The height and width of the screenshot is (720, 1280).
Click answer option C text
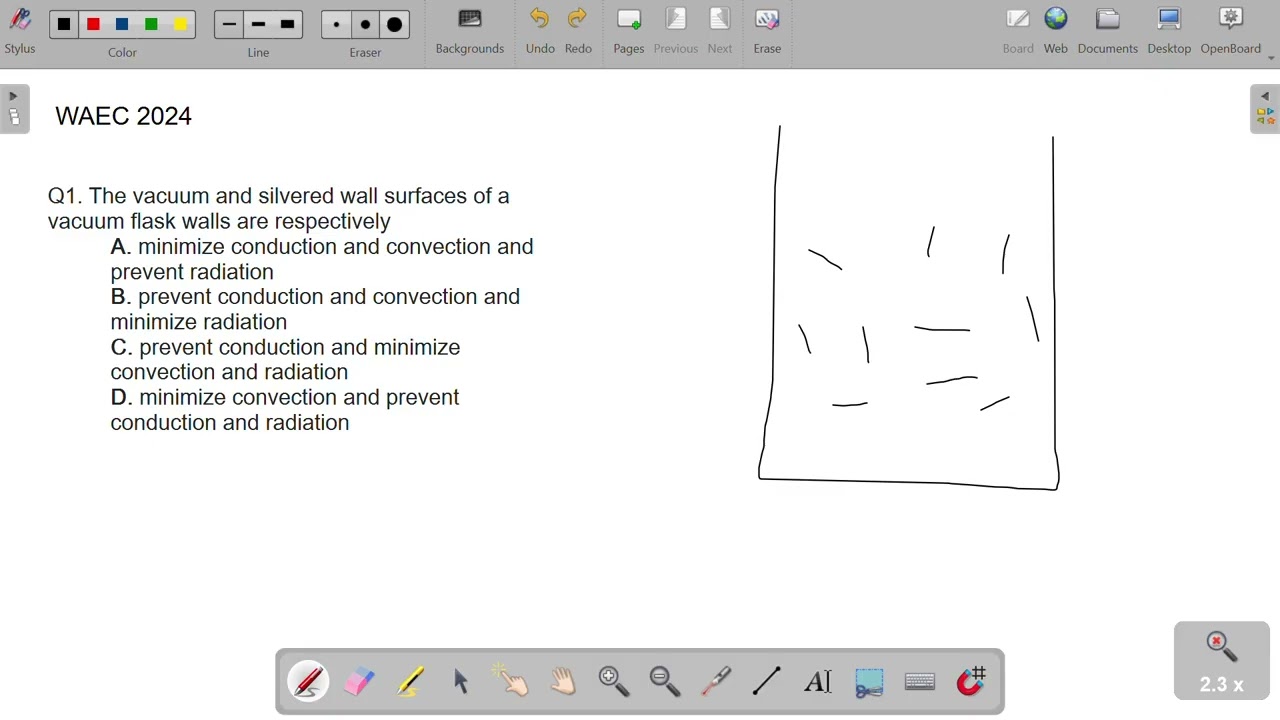coord(285,359)
